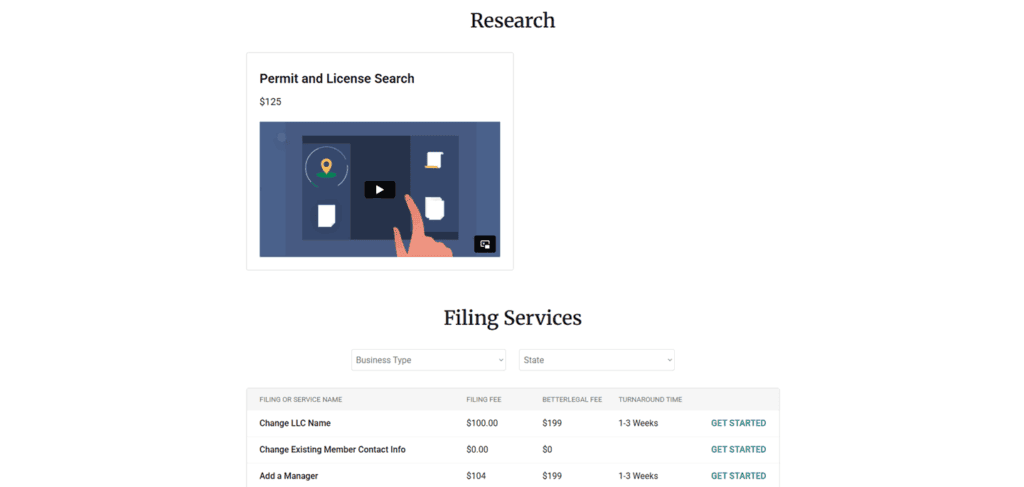Click the Filing Fee column header

click(x=484, y=400)
